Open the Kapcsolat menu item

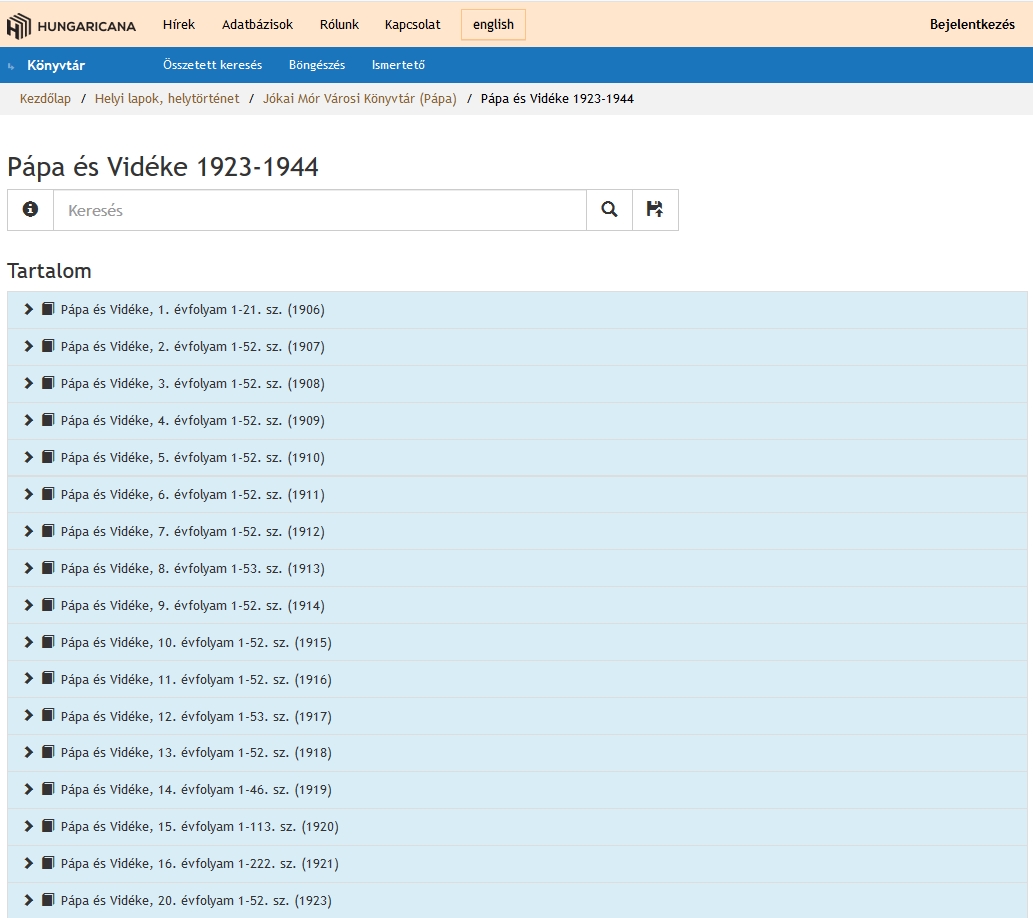pyautogui.click(x=412, y=24)
